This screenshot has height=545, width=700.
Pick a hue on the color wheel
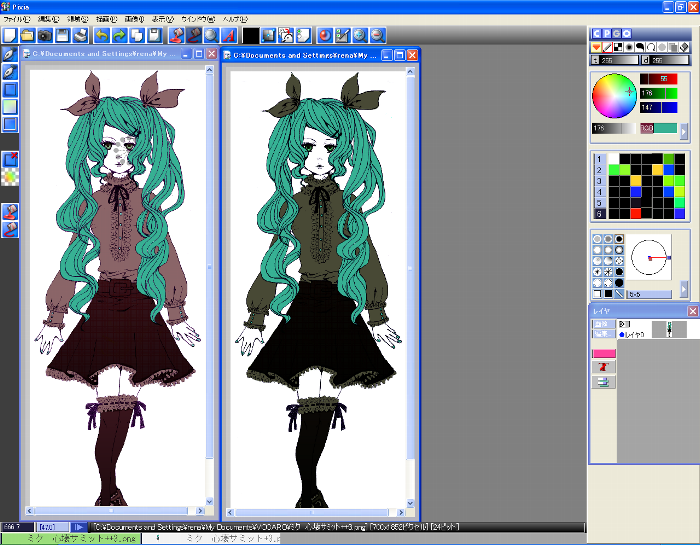point(614,96)
